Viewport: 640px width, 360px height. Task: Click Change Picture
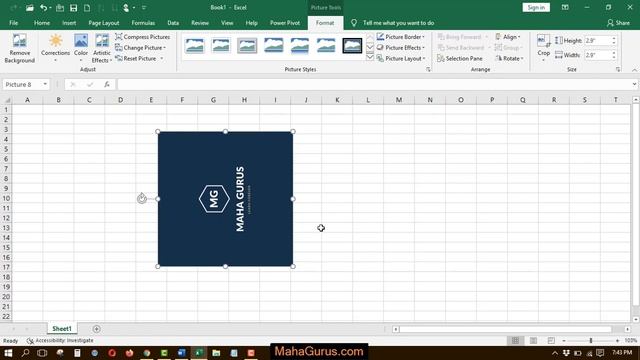point(140,48)
